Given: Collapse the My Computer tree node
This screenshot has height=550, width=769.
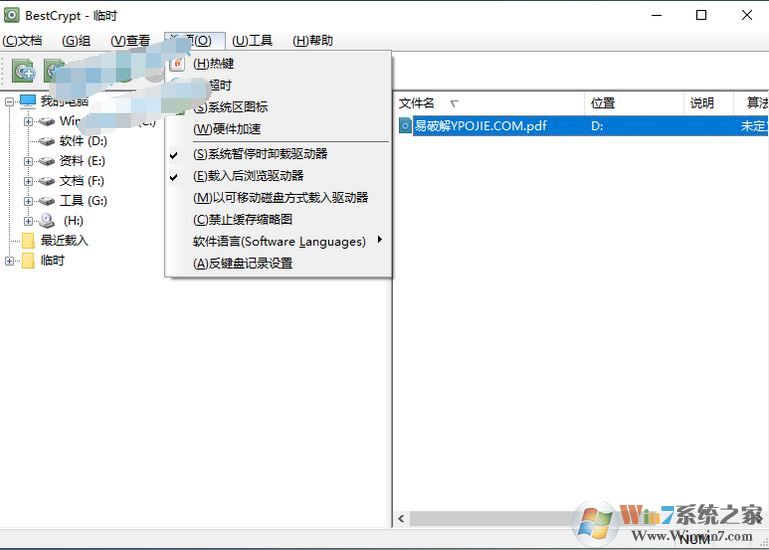Looking at the screenshot, I should 9,102.
